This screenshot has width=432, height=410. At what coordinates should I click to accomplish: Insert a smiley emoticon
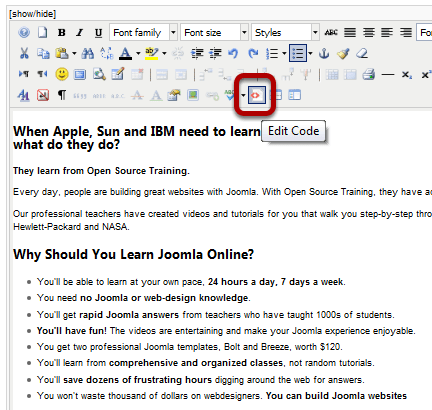point(62,74)
